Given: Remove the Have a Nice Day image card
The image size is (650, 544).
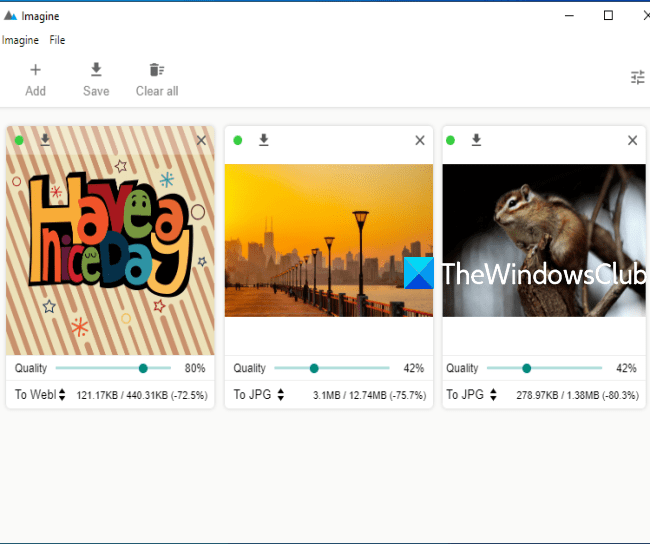Looking at the screenshot, I should (x=201, y=141).
